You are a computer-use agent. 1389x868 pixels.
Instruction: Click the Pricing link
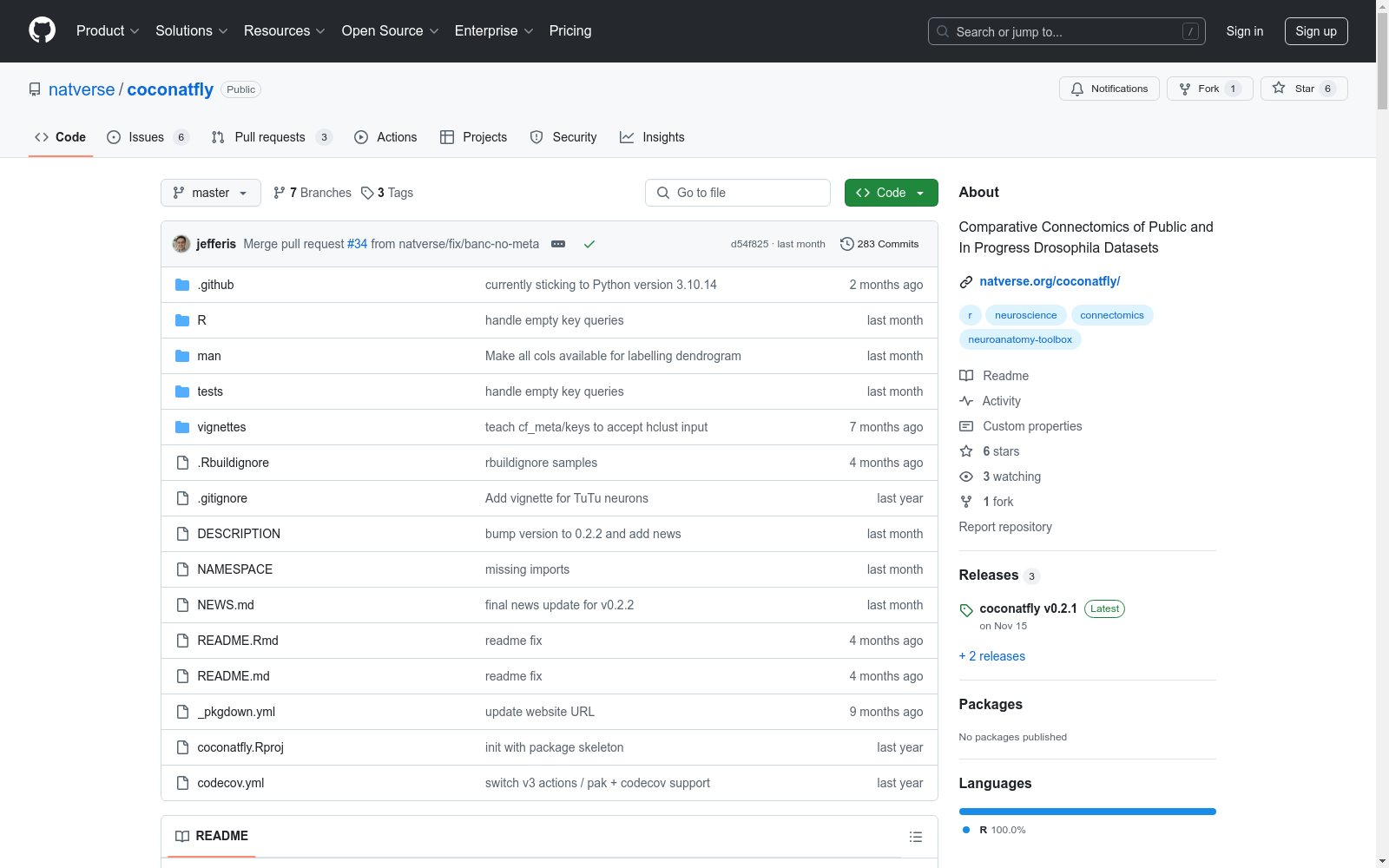570,31
